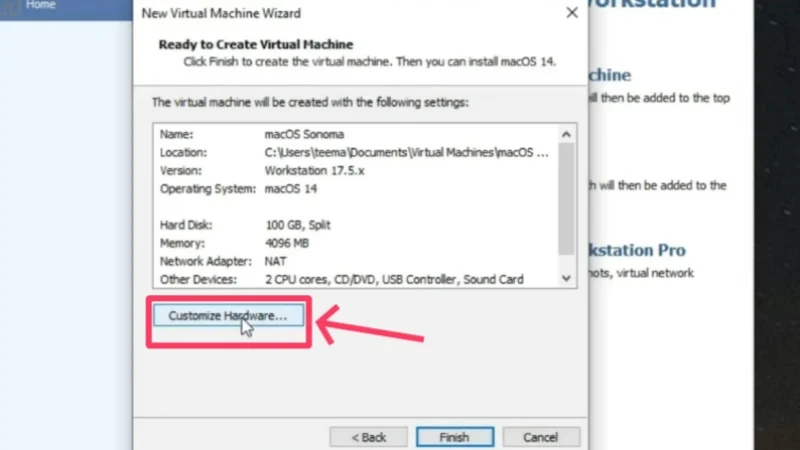Screen dimensions: 800x450
Task: Switch to the Home tab
Action: pyautogui.click(x=40, y=6)
